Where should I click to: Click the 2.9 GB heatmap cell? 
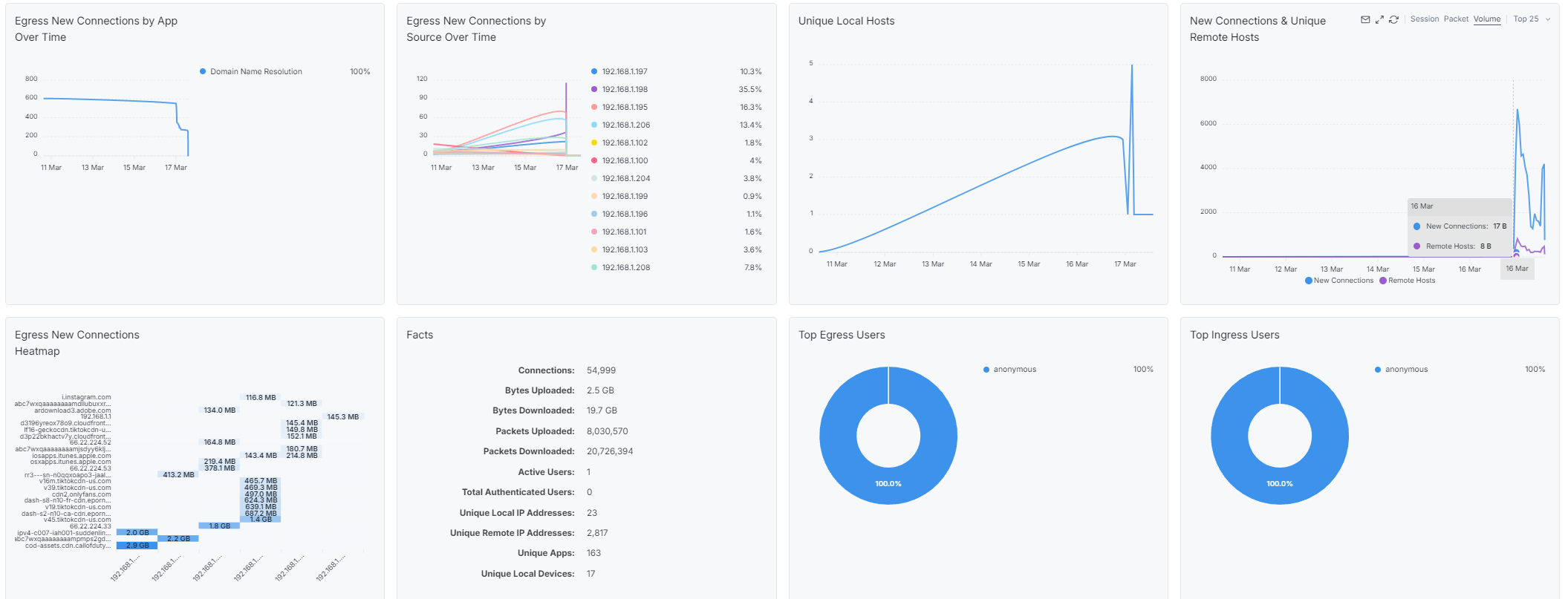click(x=137, y=546)
